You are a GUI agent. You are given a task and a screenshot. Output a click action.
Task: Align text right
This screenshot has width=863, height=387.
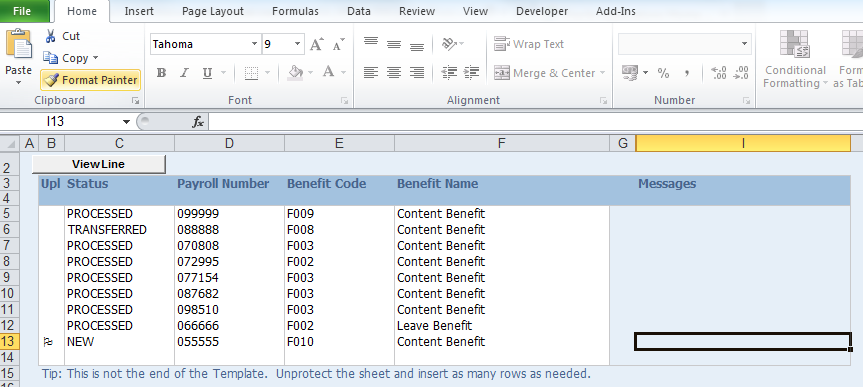point(417,72)
